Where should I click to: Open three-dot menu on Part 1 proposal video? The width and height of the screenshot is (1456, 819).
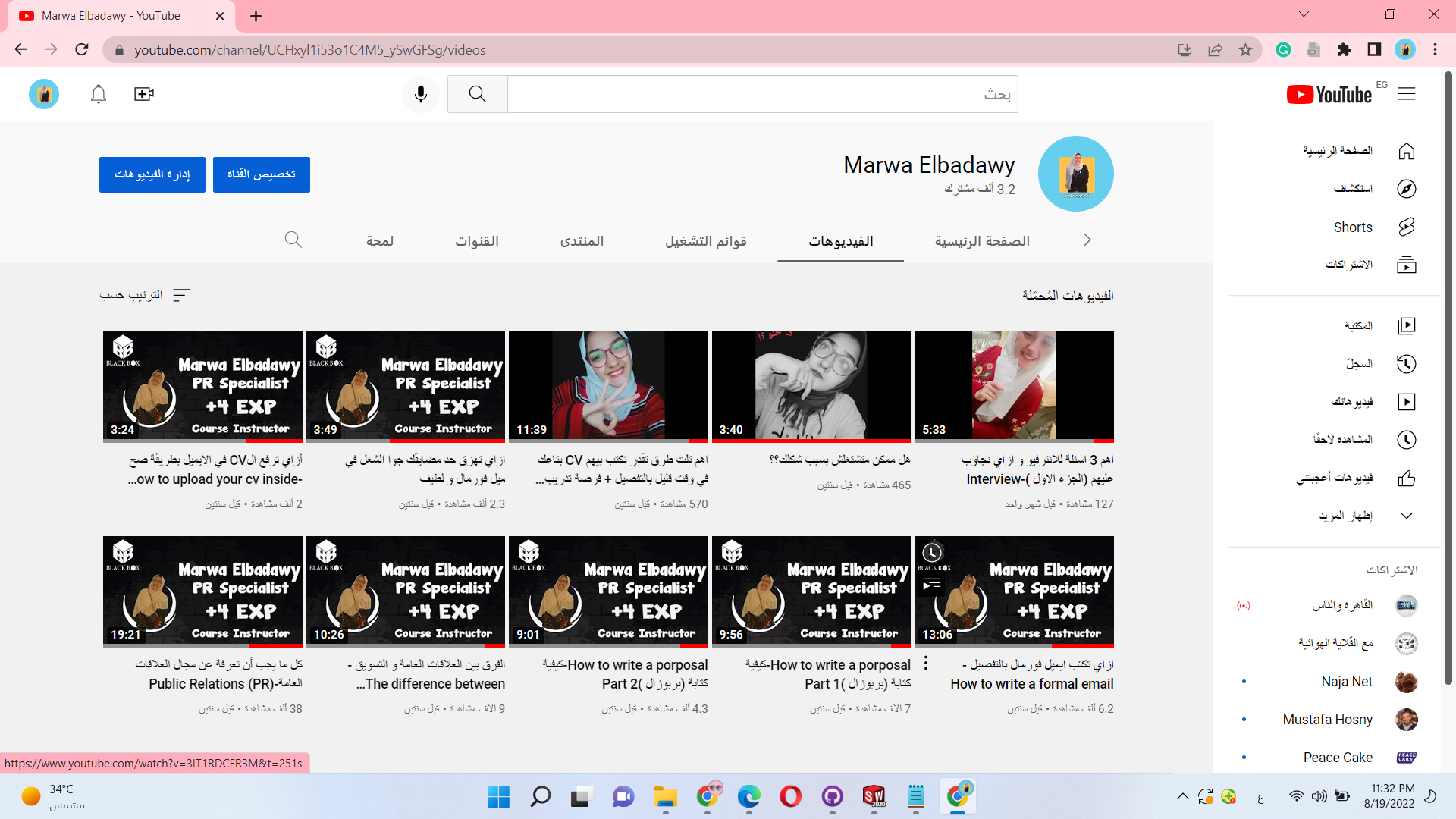(926, 664)
